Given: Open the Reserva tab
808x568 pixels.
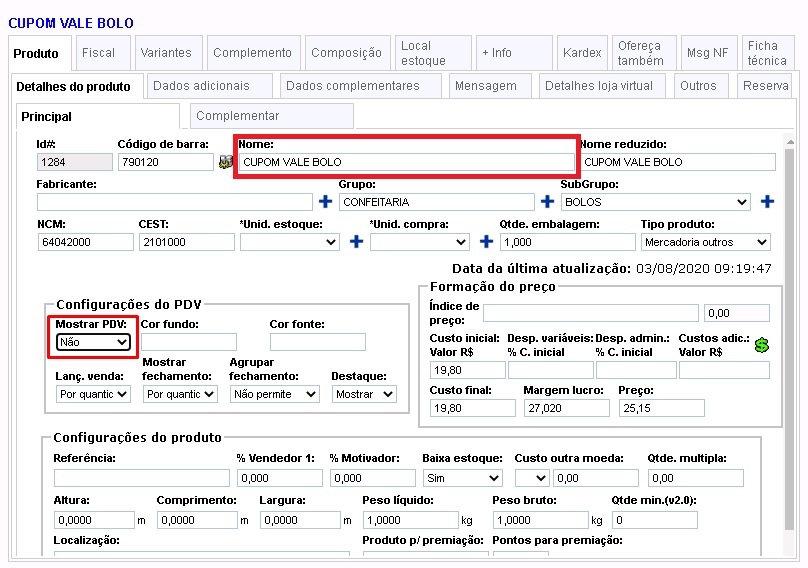Looking at the screenshot, I should (x=766, y=86).
